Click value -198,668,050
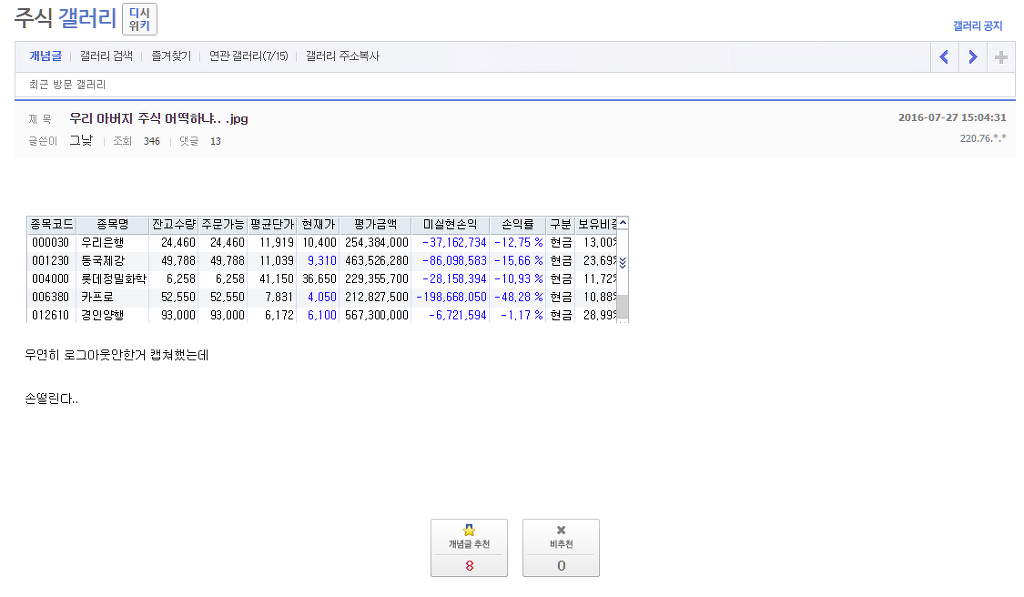 (x=451, y=297)
